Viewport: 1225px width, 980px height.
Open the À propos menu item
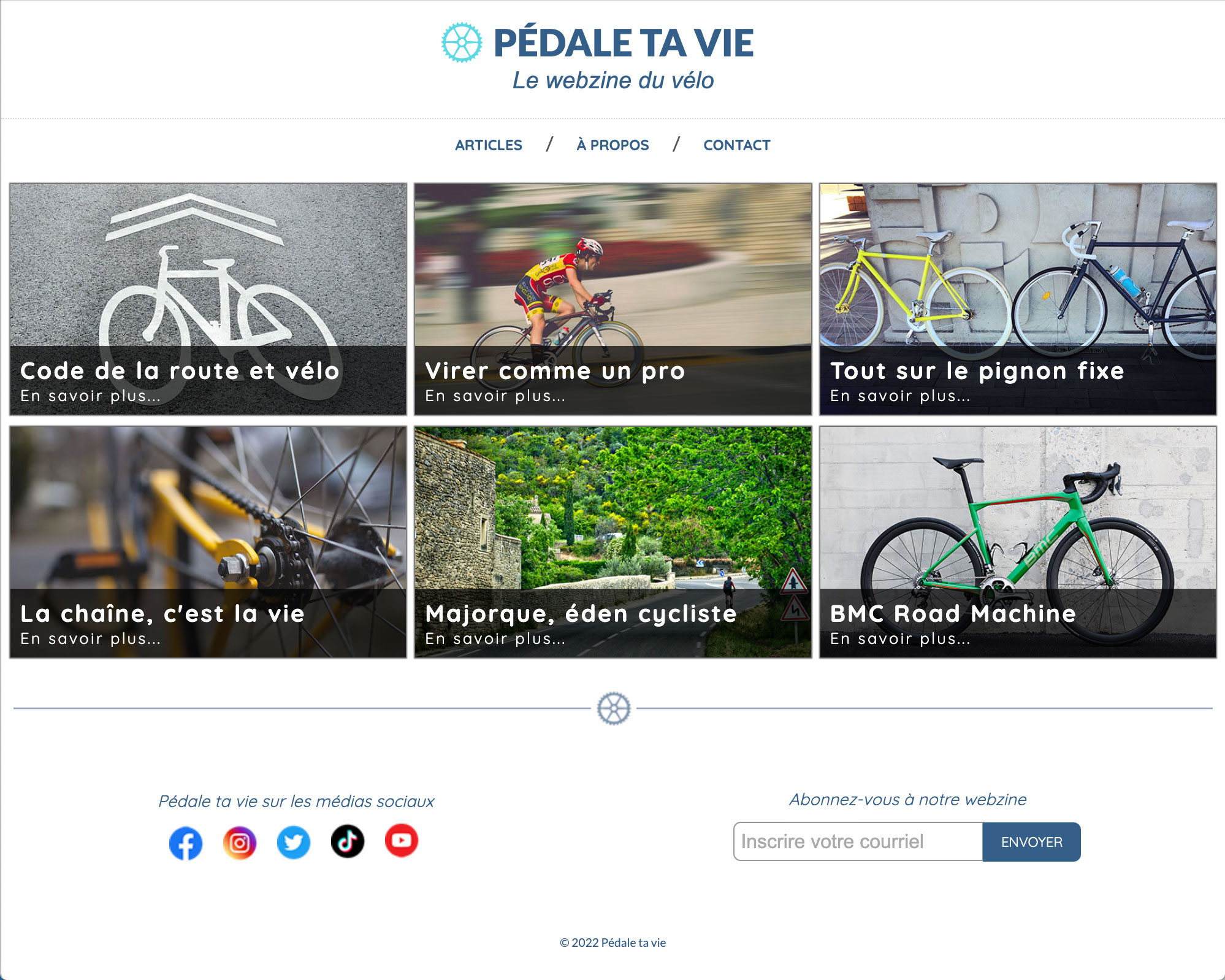(612, 145)
